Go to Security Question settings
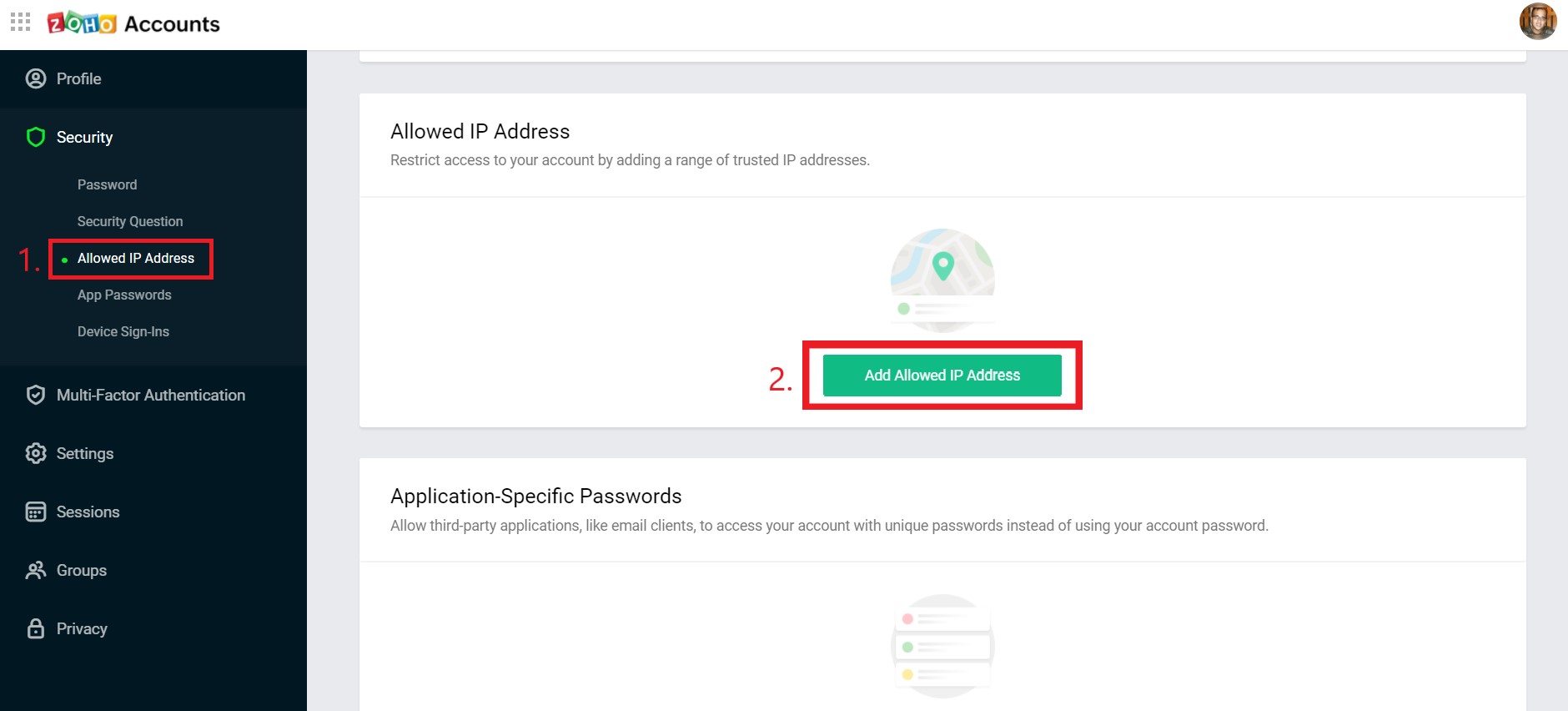The height and width of the screenshot is (711, 1568). point(129,221)
